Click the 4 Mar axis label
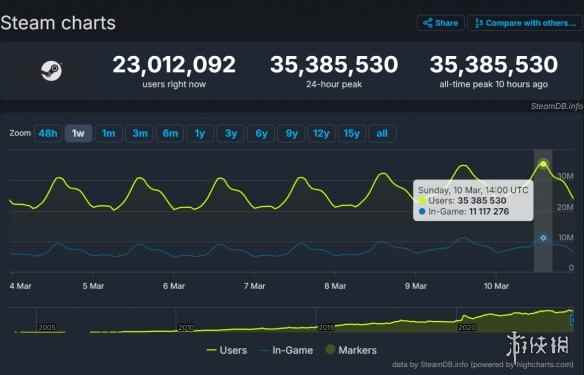The width and height of the screenshot is (584, 375). click(x=20, y=286)
